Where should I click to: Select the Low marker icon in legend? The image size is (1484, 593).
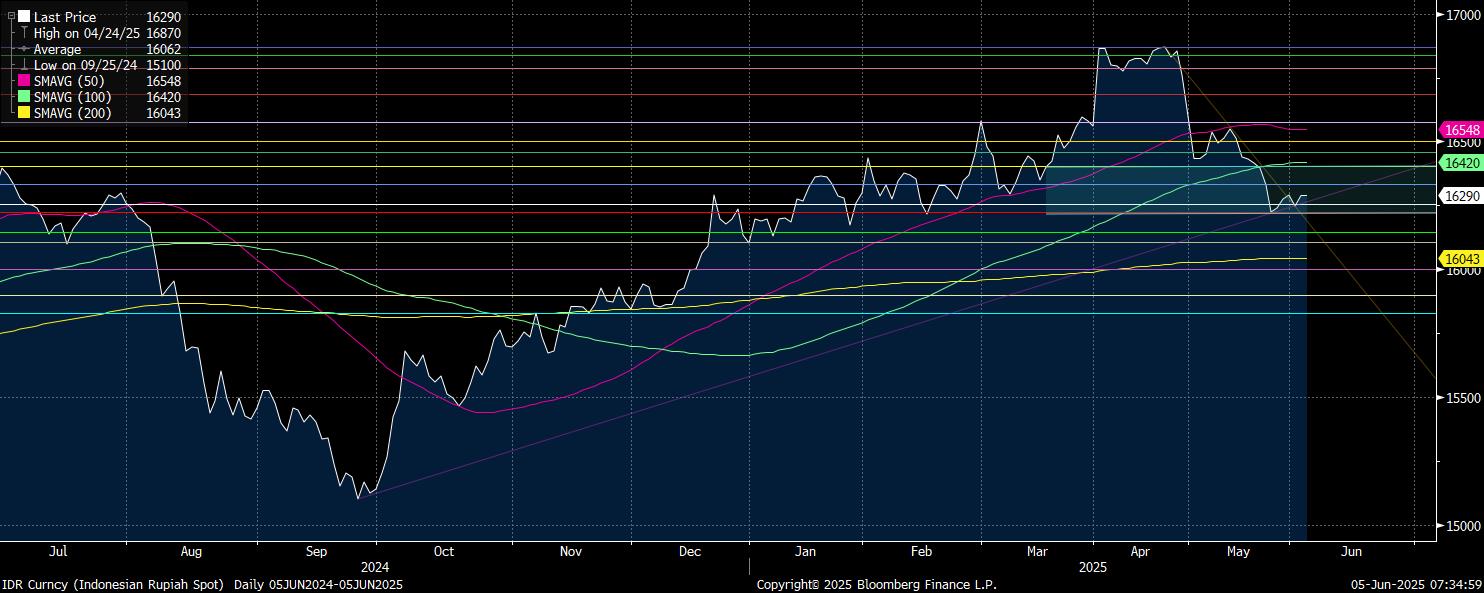pos(24,65)
